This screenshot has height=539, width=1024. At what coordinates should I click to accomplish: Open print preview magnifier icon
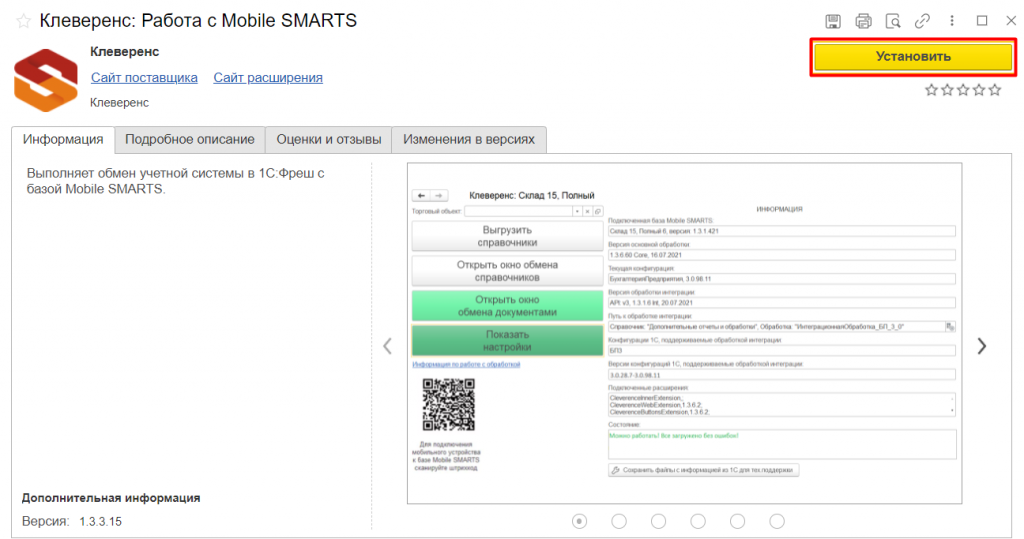coord(893,22)
